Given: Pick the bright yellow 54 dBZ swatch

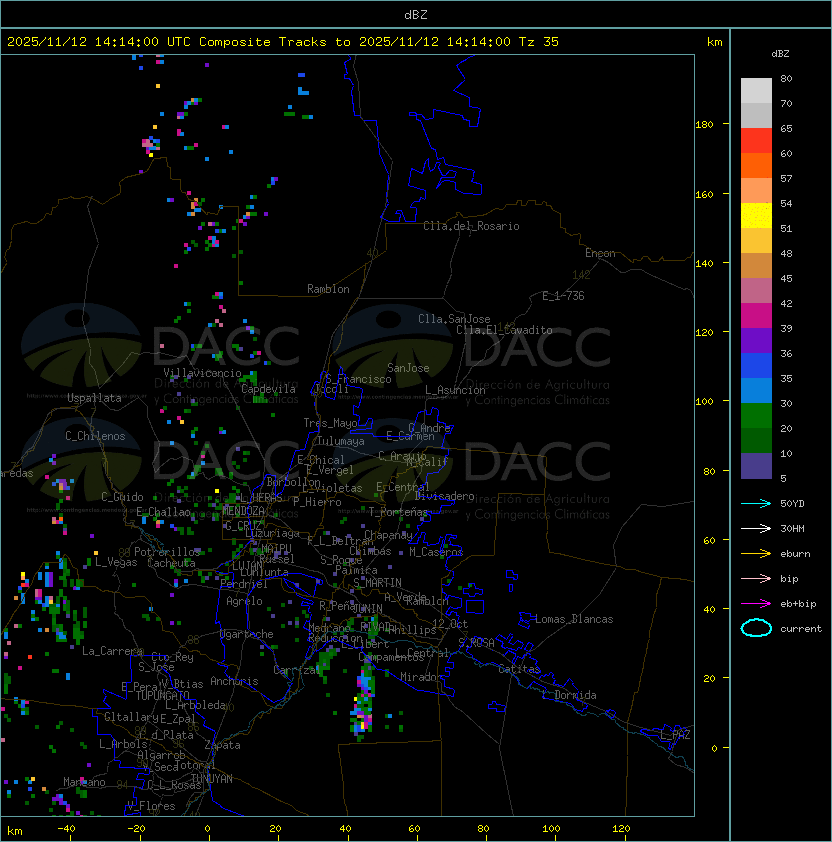Looking at the screenshot, I should coord(756,215).
